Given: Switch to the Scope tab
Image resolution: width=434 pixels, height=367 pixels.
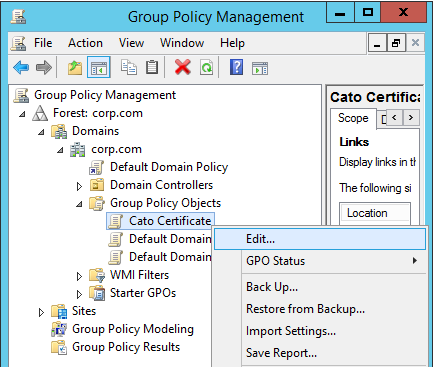Looking at the screenshot, I should (x=353, y=118).
